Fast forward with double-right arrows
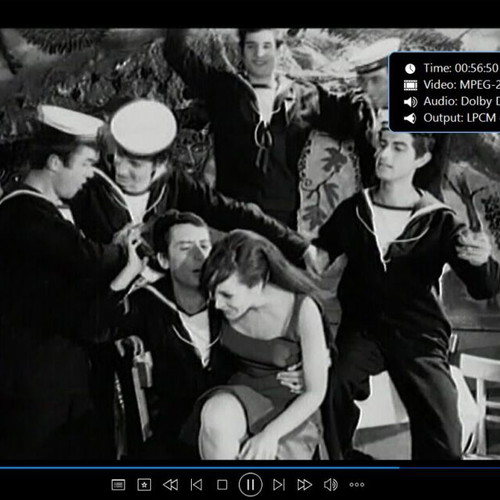The width and height of the screenshot is (500, 500). pos(304,485)
